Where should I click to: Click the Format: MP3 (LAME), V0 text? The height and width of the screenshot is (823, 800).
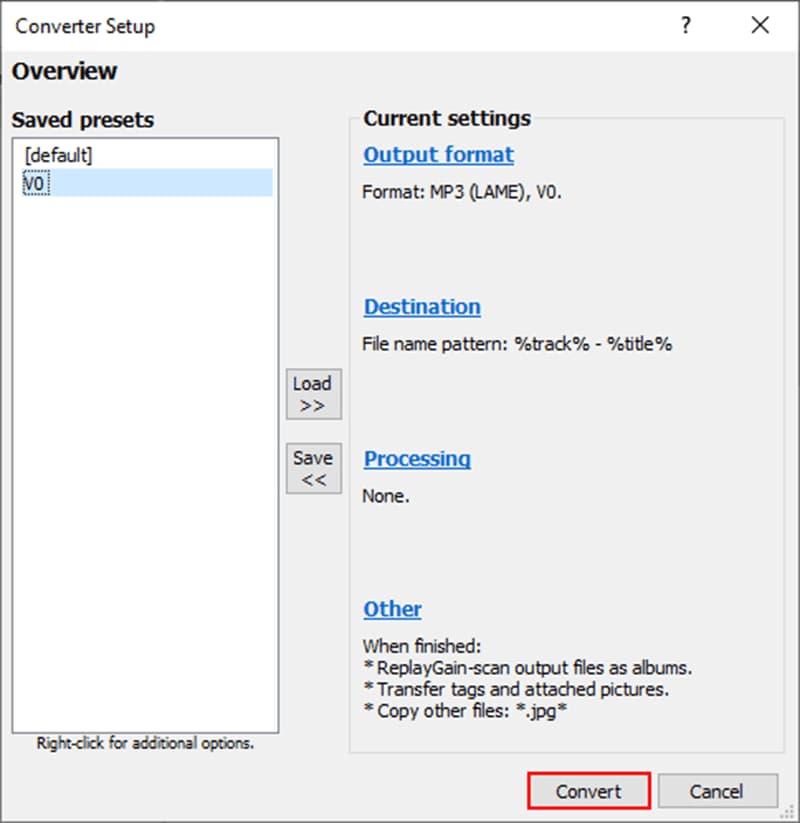(x=462, y=192)
